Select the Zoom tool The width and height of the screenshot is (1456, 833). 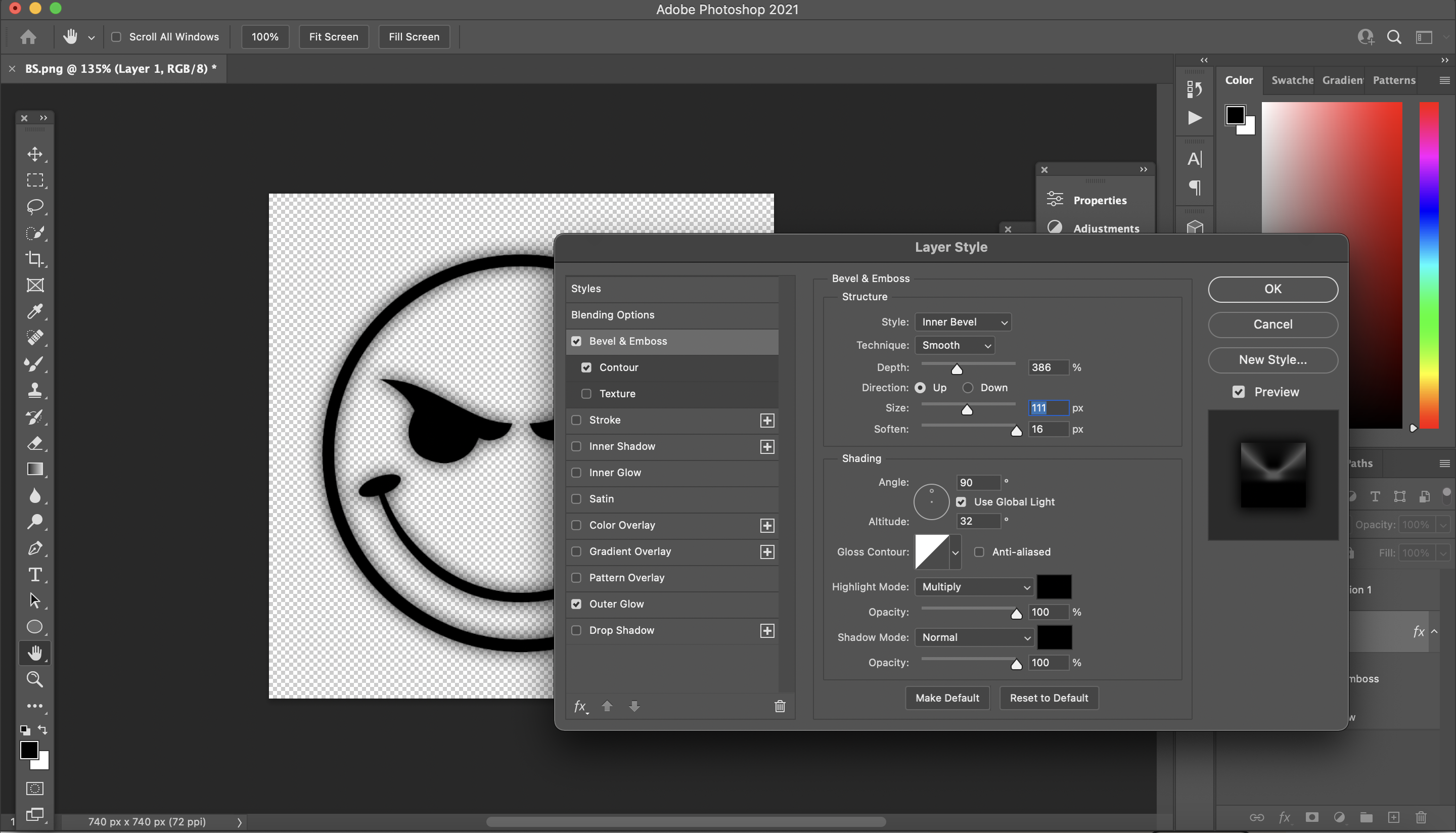pyautogui.click(x=35, y=679)
